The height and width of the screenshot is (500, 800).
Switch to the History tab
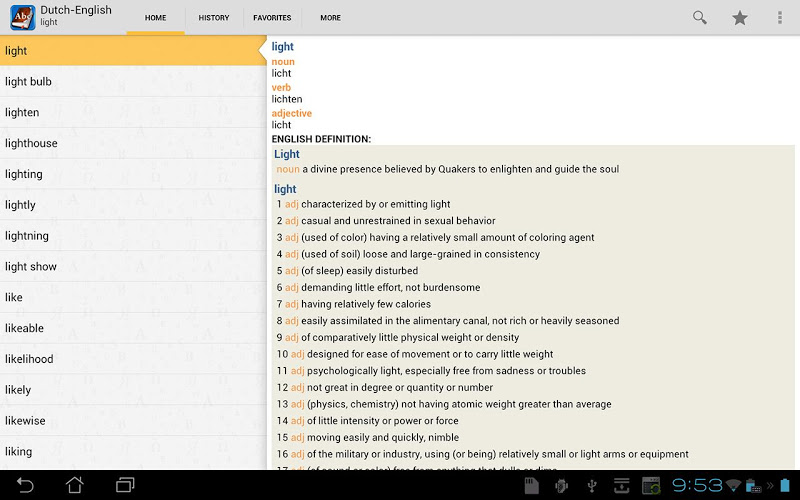pyautogui.click(x=213, y=18)
